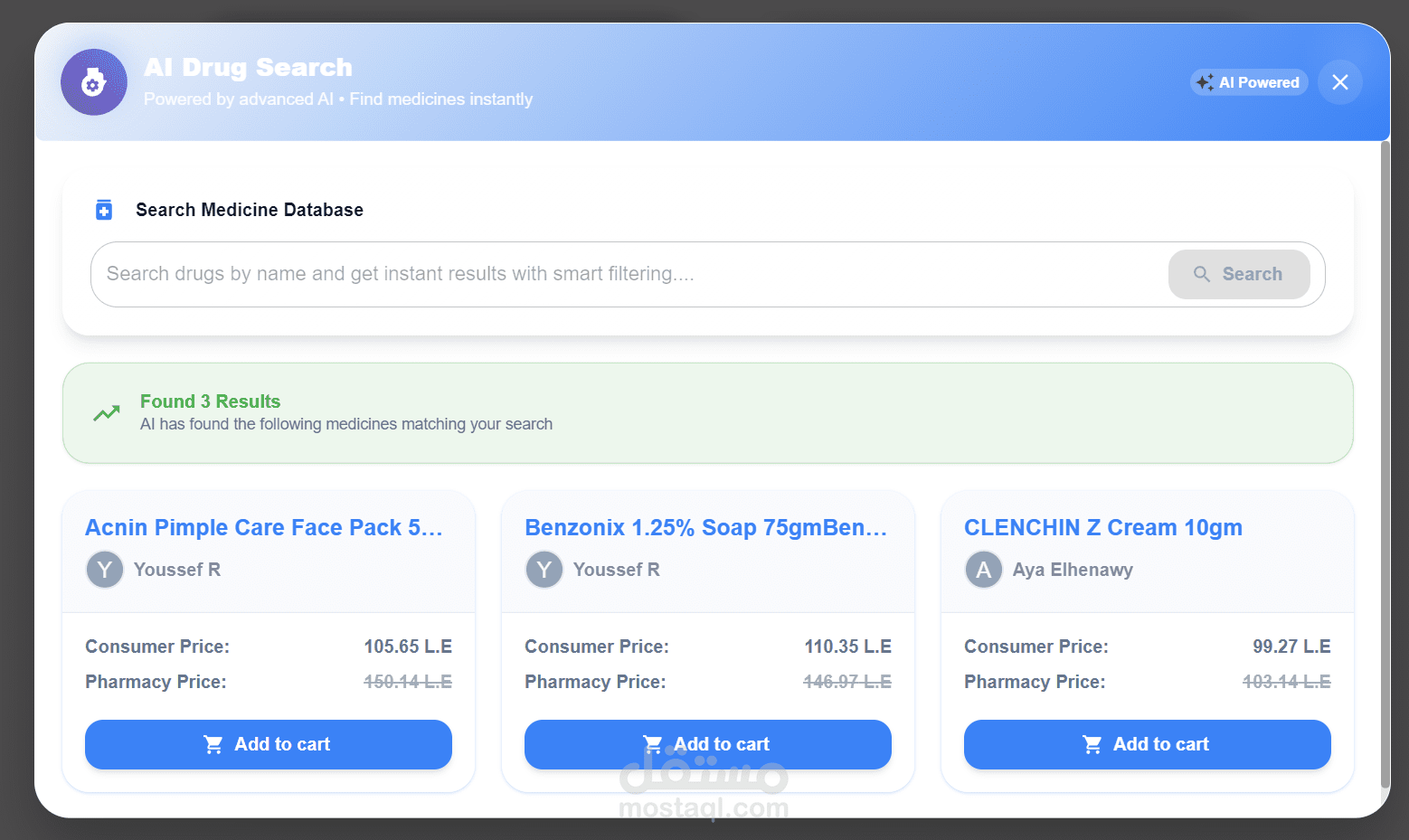Click the Found 3 Results heading

click(x=210, y=401)
